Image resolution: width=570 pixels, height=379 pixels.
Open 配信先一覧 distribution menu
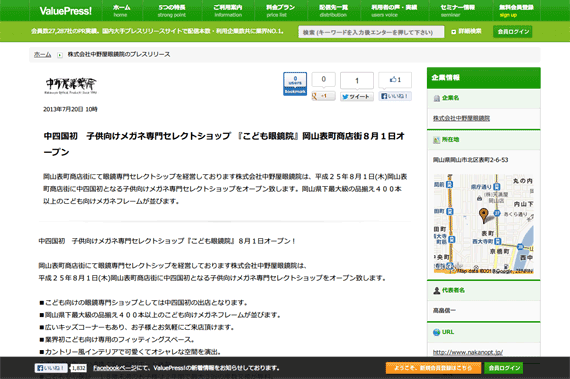(333, 11)
